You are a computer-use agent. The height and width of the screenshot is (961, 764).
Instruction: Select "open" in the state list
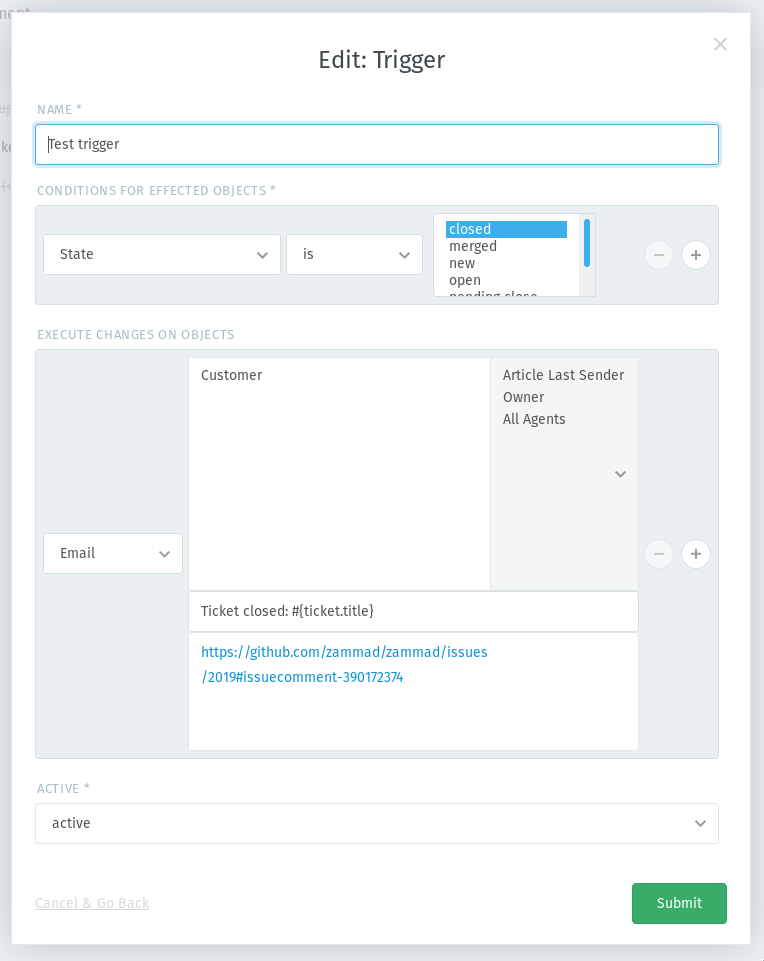coord(467,280)
